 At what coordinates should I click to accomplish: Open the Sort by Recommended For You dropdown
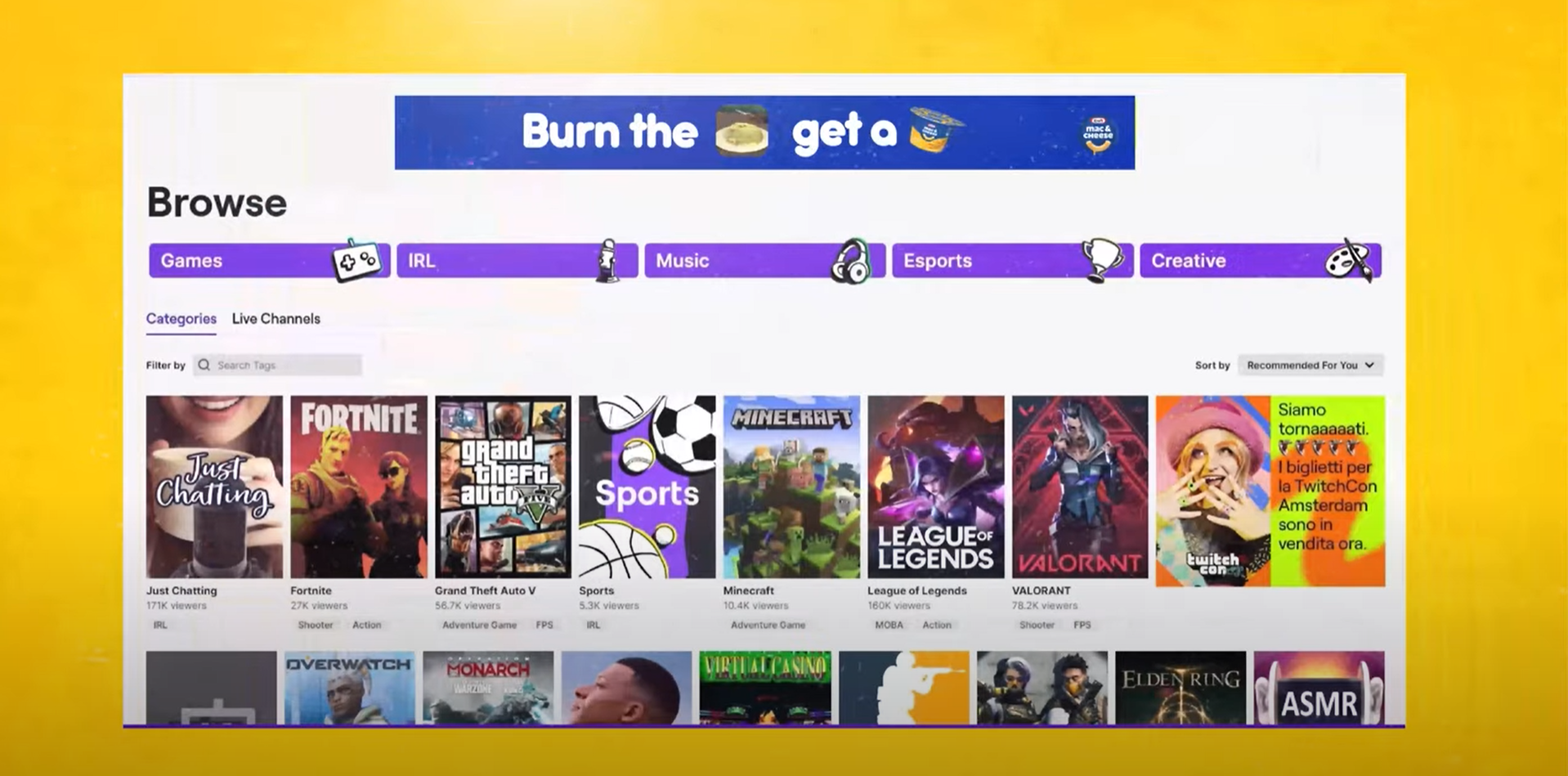[1310, 365]
